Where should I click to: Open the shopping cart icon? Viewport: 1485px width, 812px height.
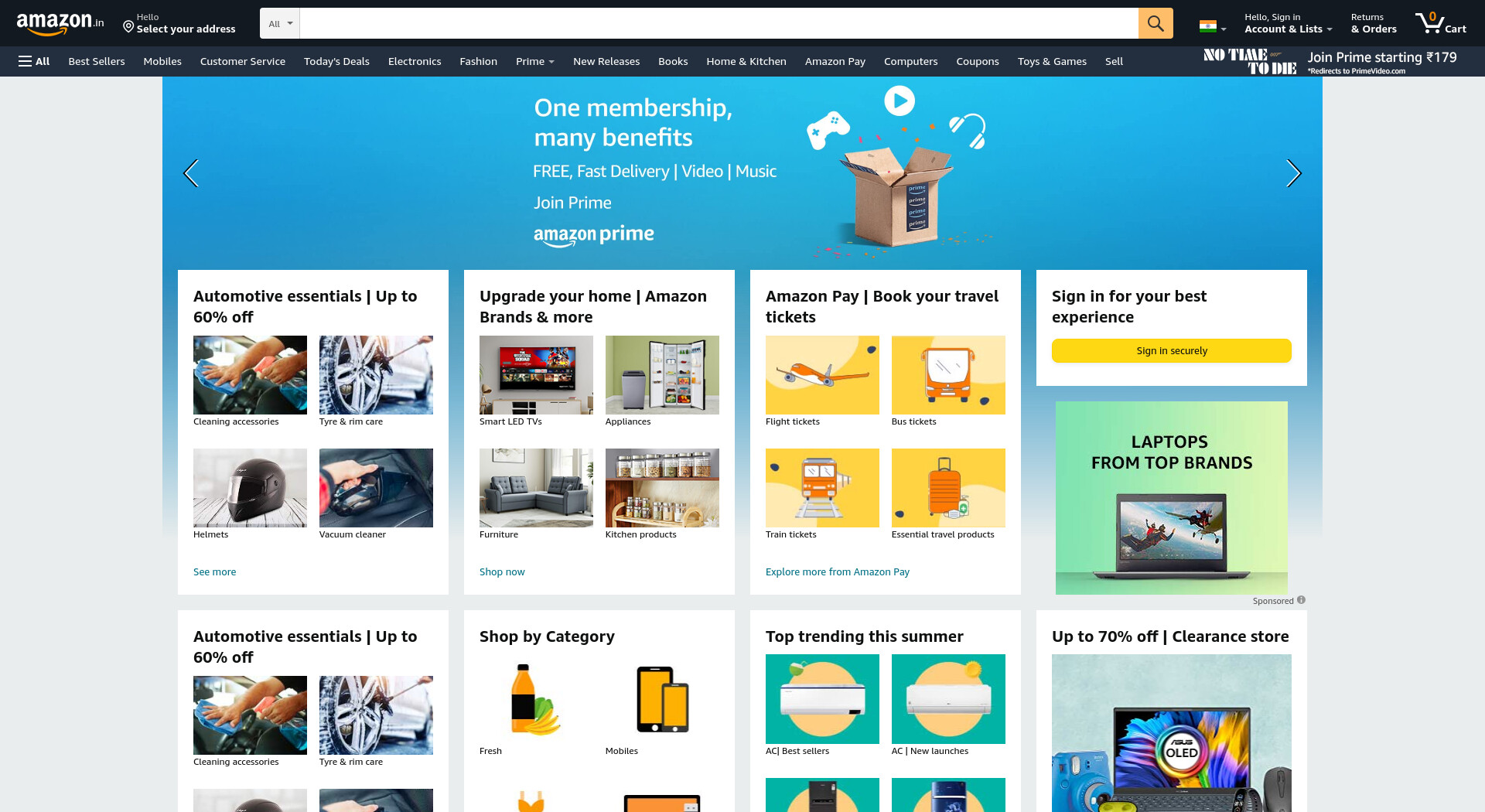pyautogui.click(x=1440, y=23)
